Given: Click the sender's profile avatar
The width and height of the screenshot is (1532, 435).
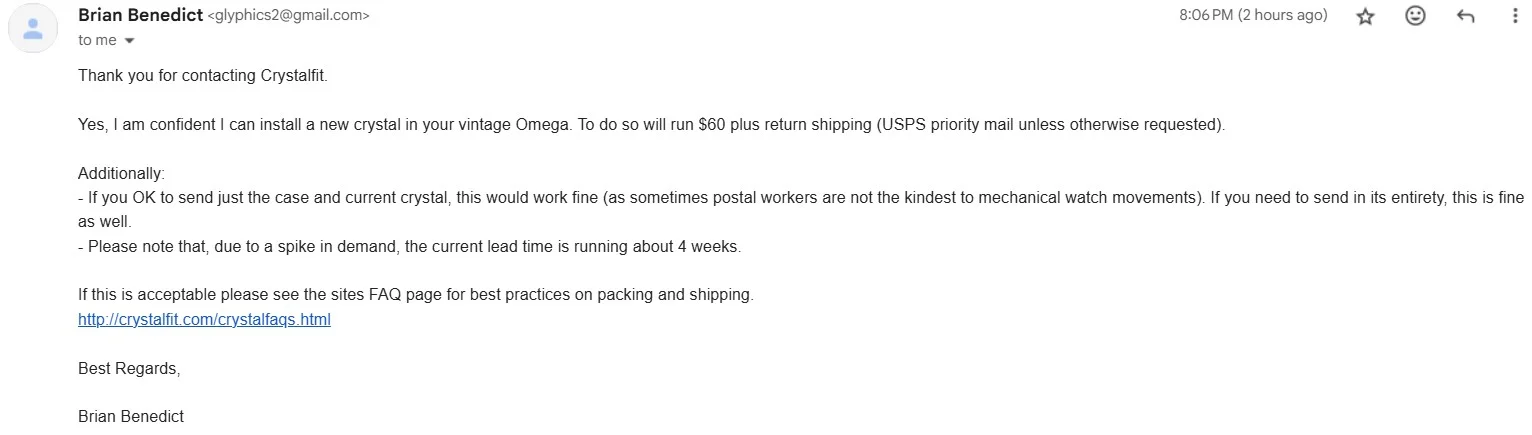Looking at the screenshot, I should 33,28.
